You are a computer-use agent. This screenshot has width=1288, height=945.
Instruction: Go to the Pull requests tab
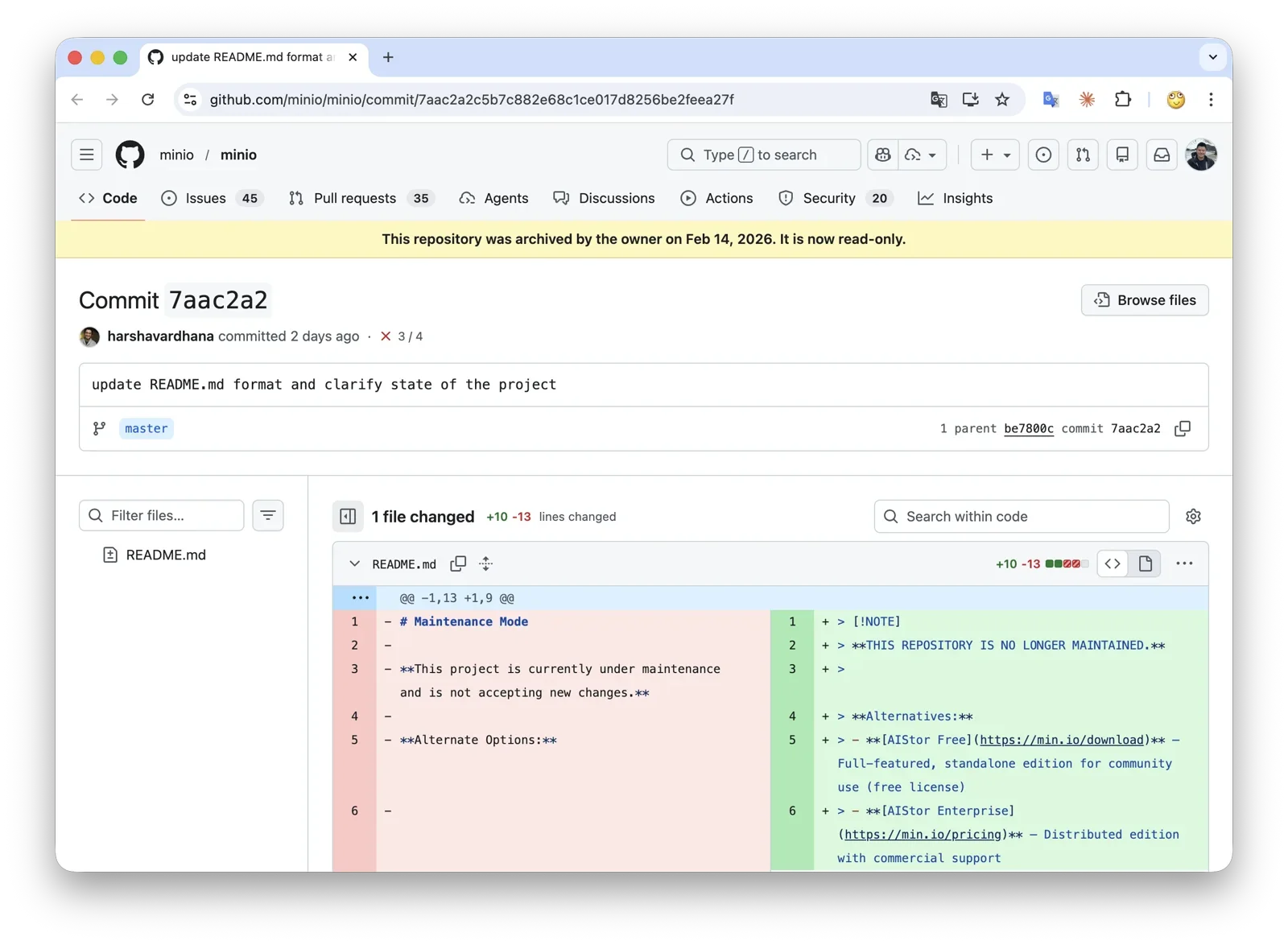pyautogui.click(x=361, y=198)
